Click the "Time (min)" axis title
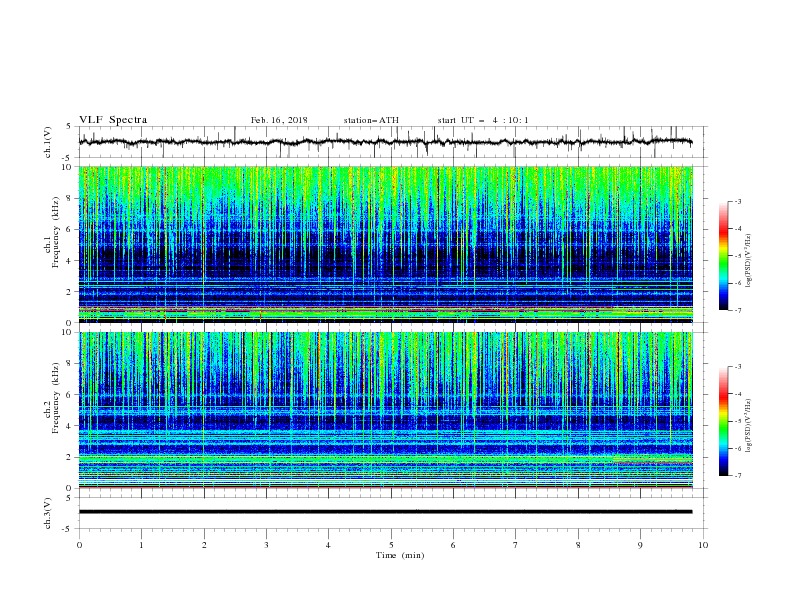 click(400, 555)
